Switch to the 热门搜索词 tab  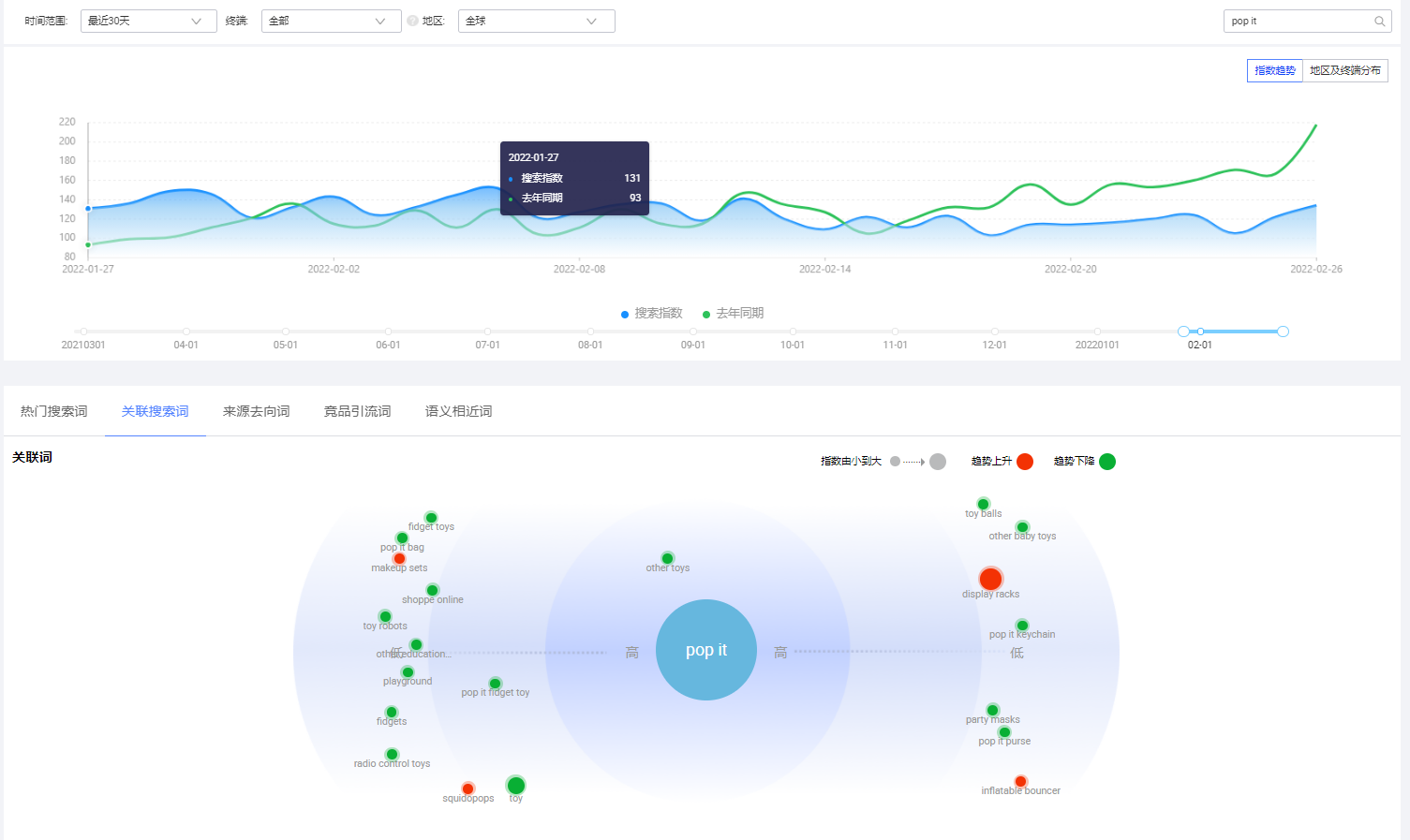pos(54,411)
